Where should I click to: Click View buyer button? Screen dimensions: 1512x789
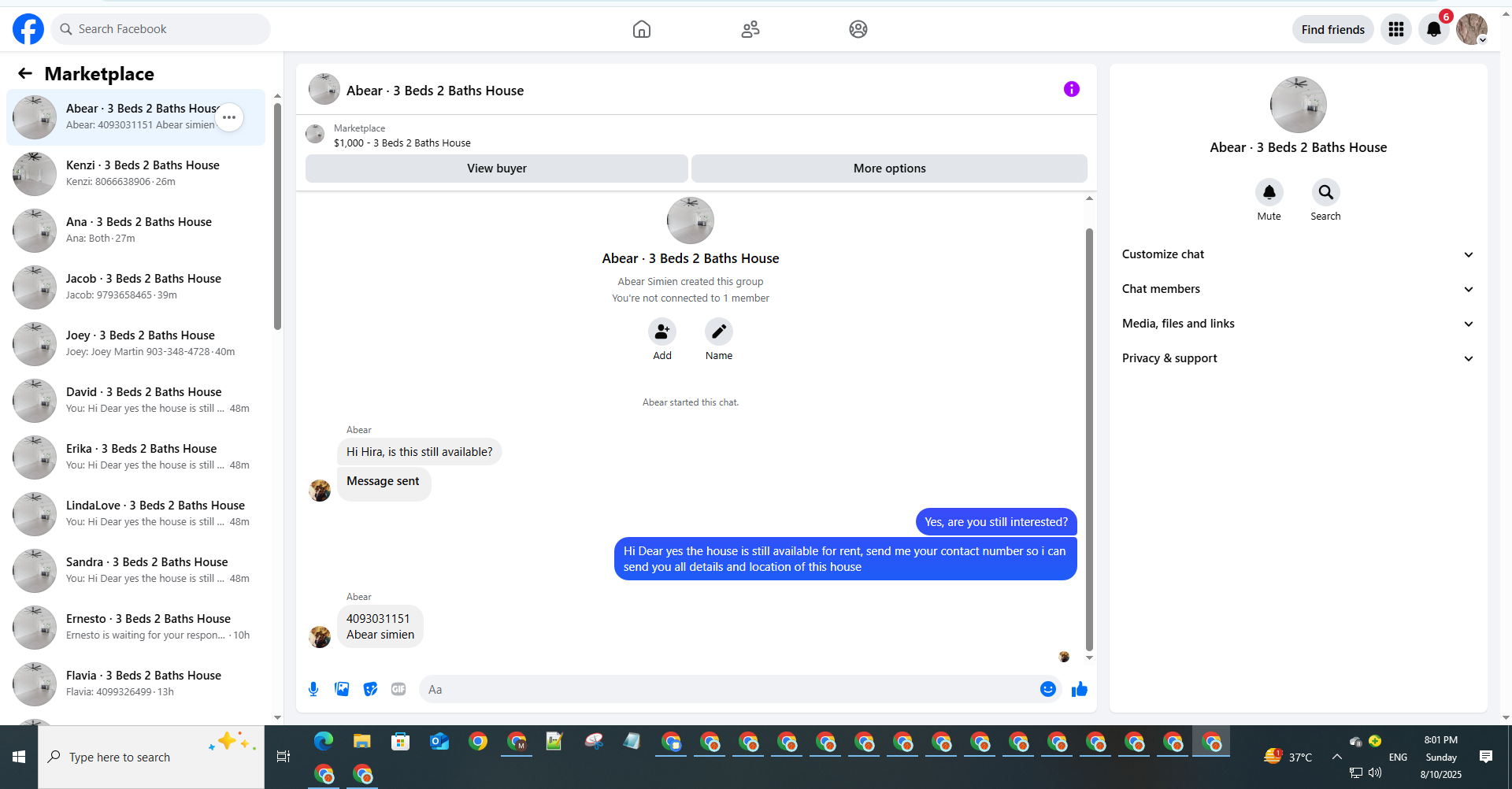pyautogui.click(x=497, y=169)
